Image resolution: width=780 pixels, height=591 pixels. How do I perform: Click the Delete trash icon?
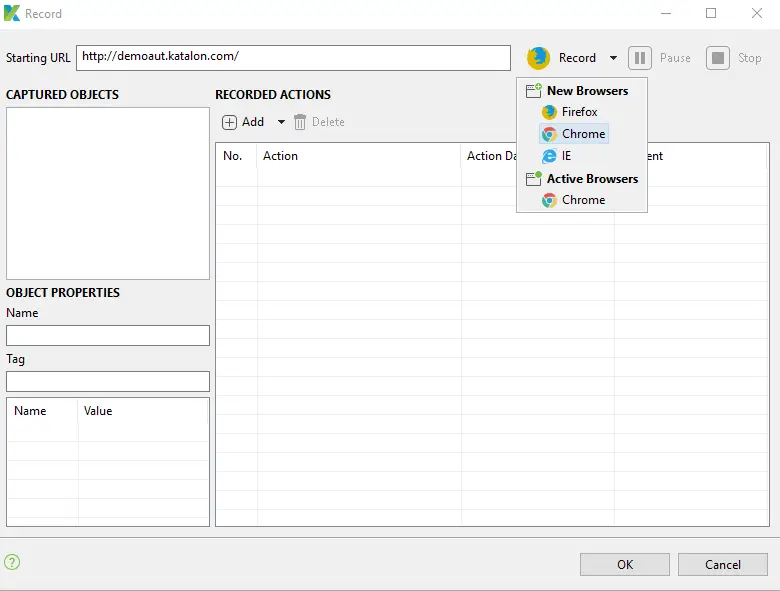tap(300, 122)
